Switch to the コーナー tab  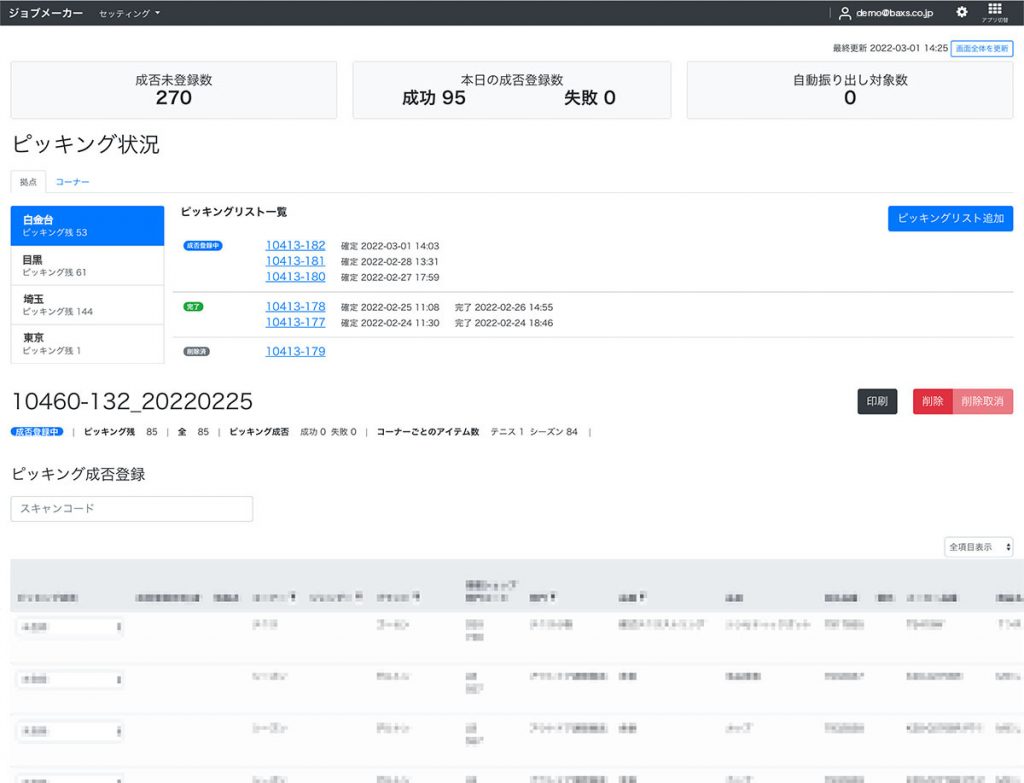coord(73,181)
